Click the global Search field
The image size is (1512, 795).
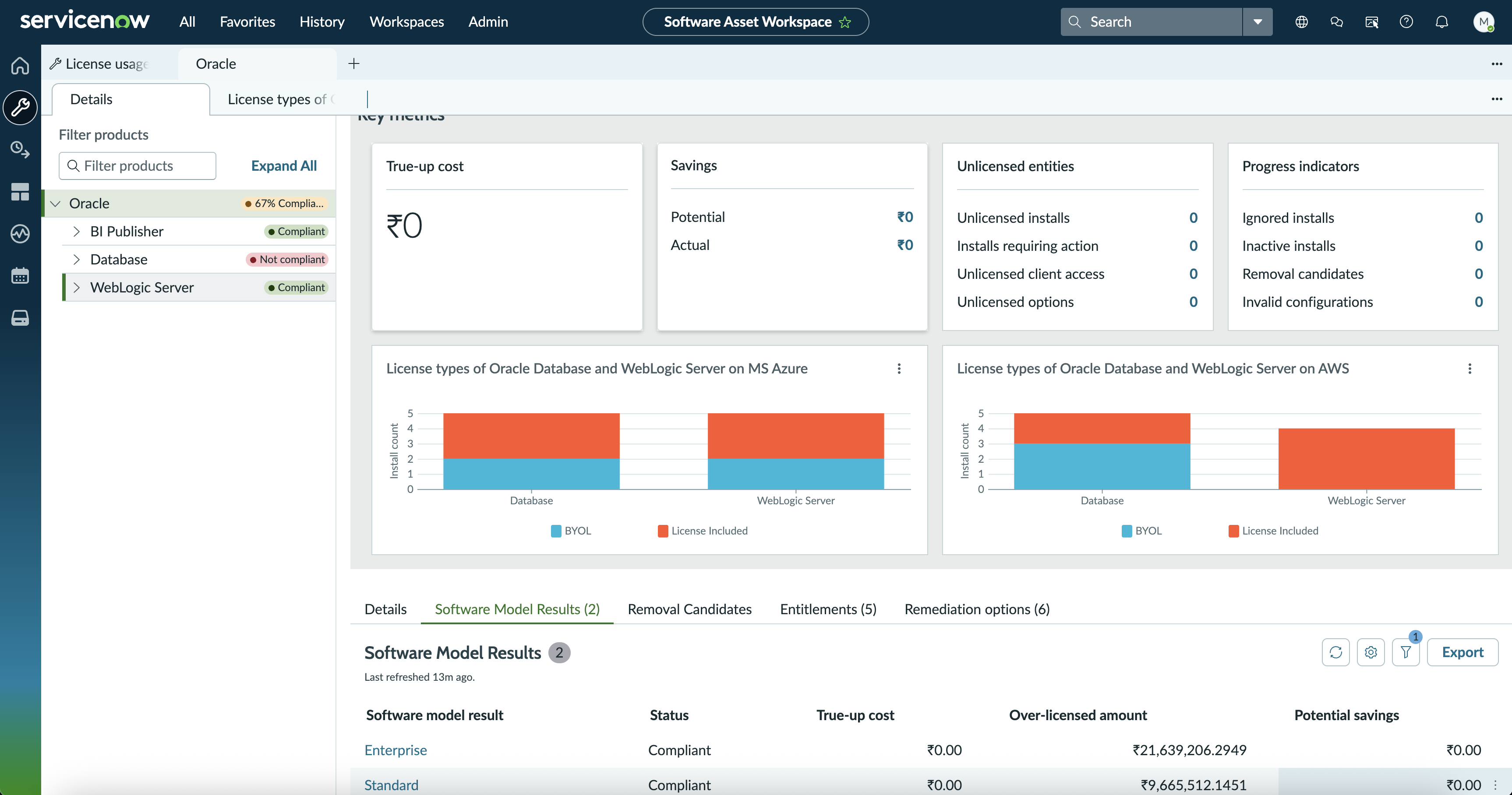[1151, 22]
